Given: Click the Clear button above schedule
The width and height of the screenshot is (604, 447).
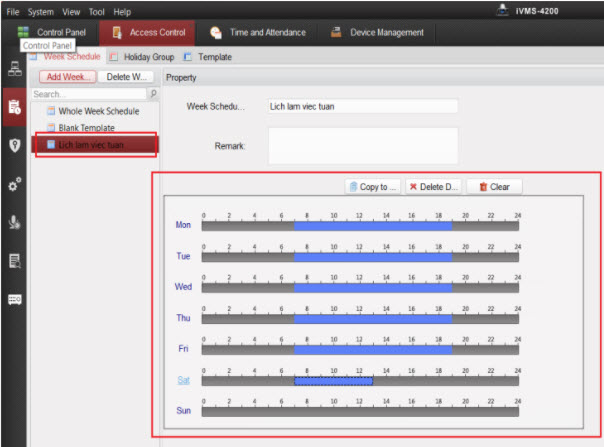Looking at the screenshot, I should tap(494, 186).
